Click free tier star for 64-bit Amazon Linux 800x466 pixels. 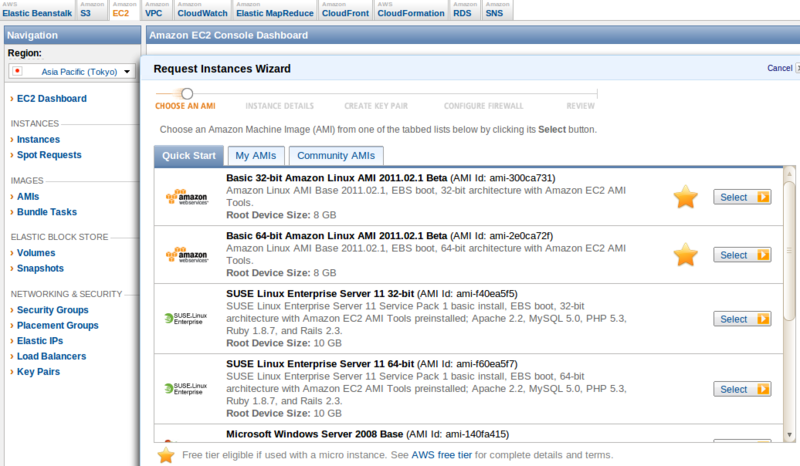point(685,255)
